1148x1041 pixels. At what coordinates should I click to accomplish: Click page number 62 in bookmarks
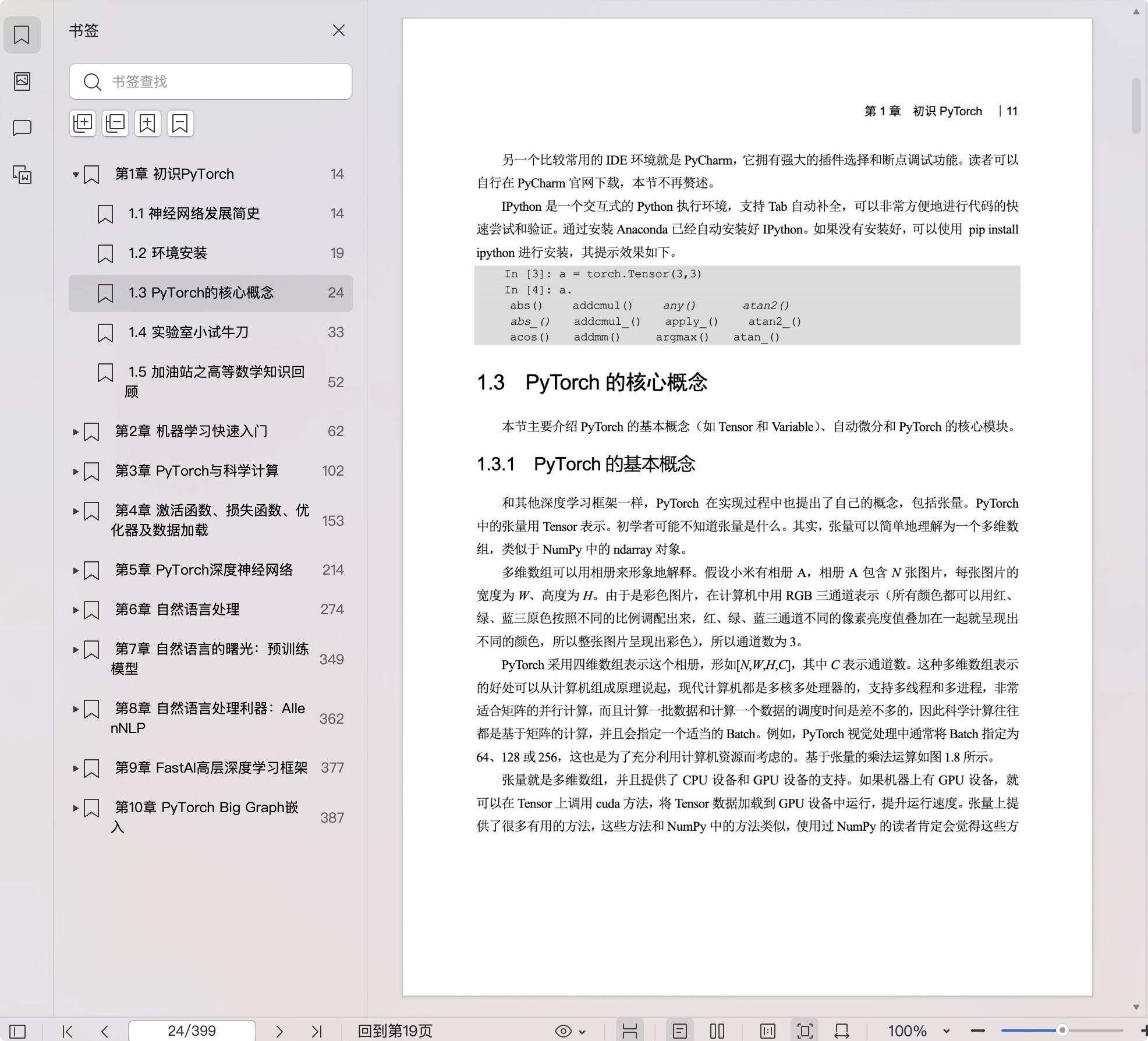[335, 431]
